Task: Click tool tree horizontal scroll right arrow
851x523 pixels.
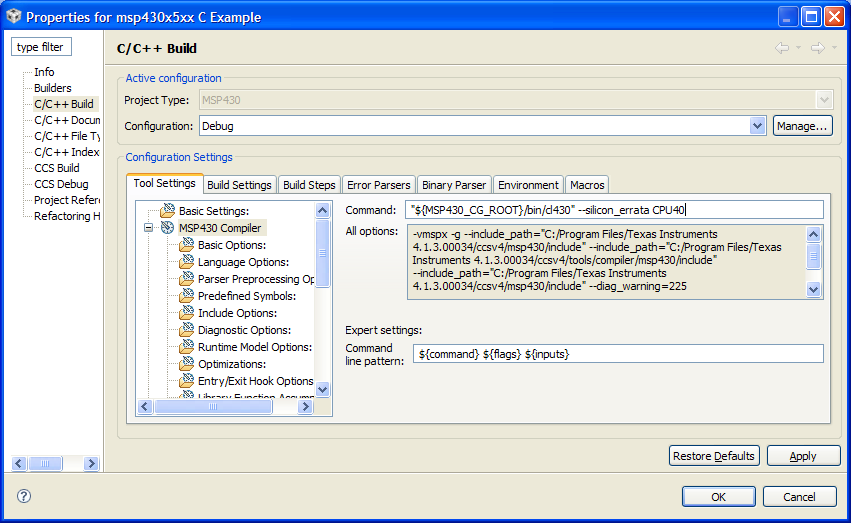Action: point(306,406)
